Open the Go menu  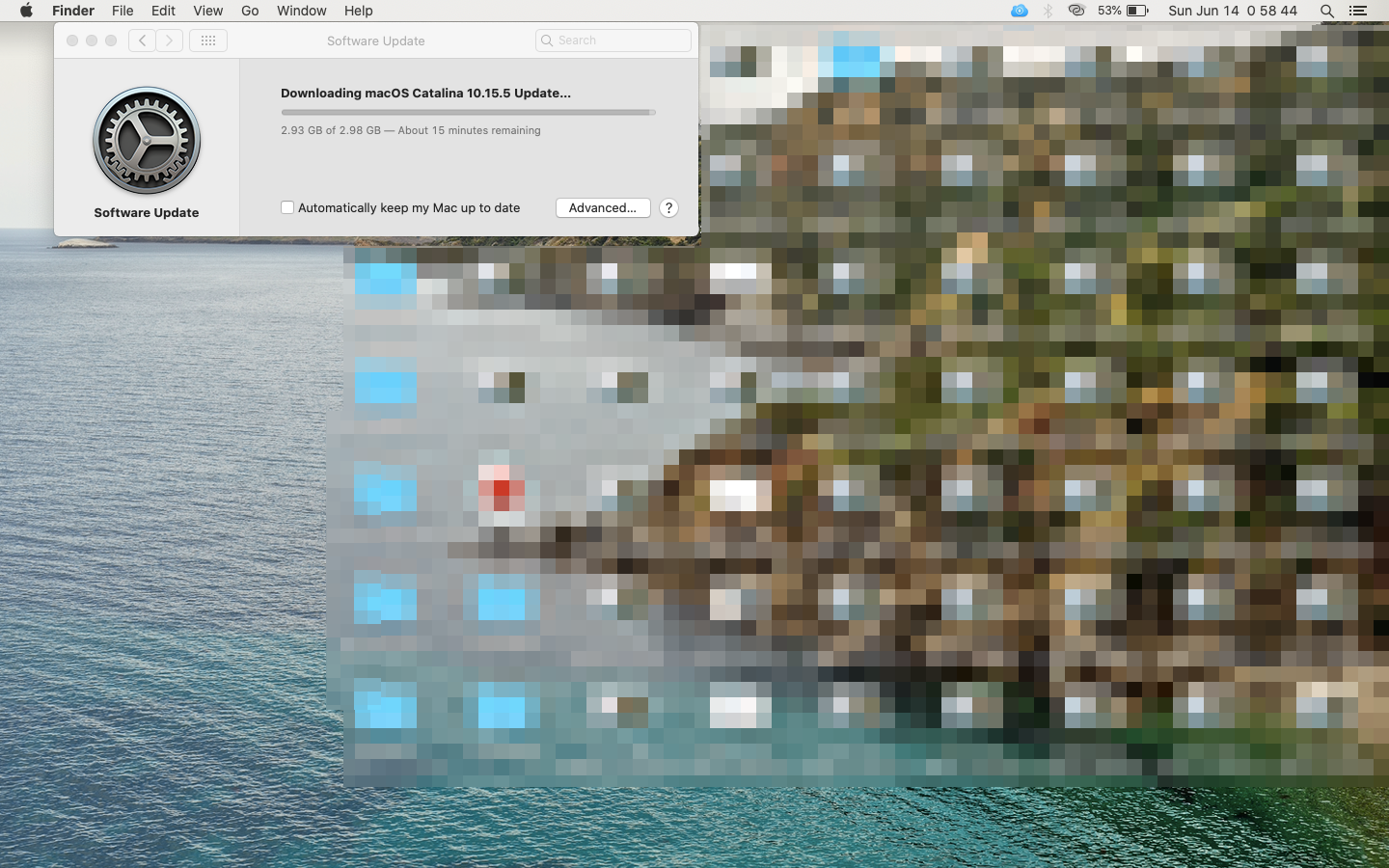(250, 11)
